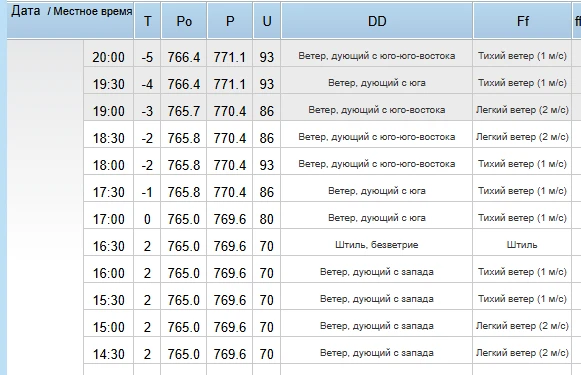The height and width of the screenshot is (375, 581).
Task: Click the Ff wind speed column header
Action: coord(522,21)
